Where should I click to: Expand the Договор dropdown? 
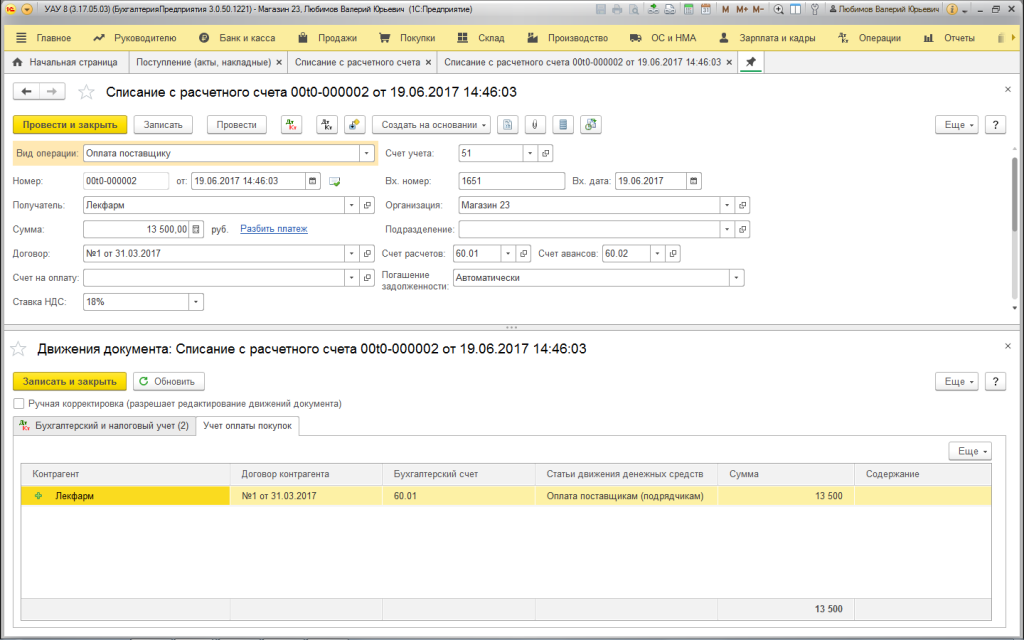[351, 253]
